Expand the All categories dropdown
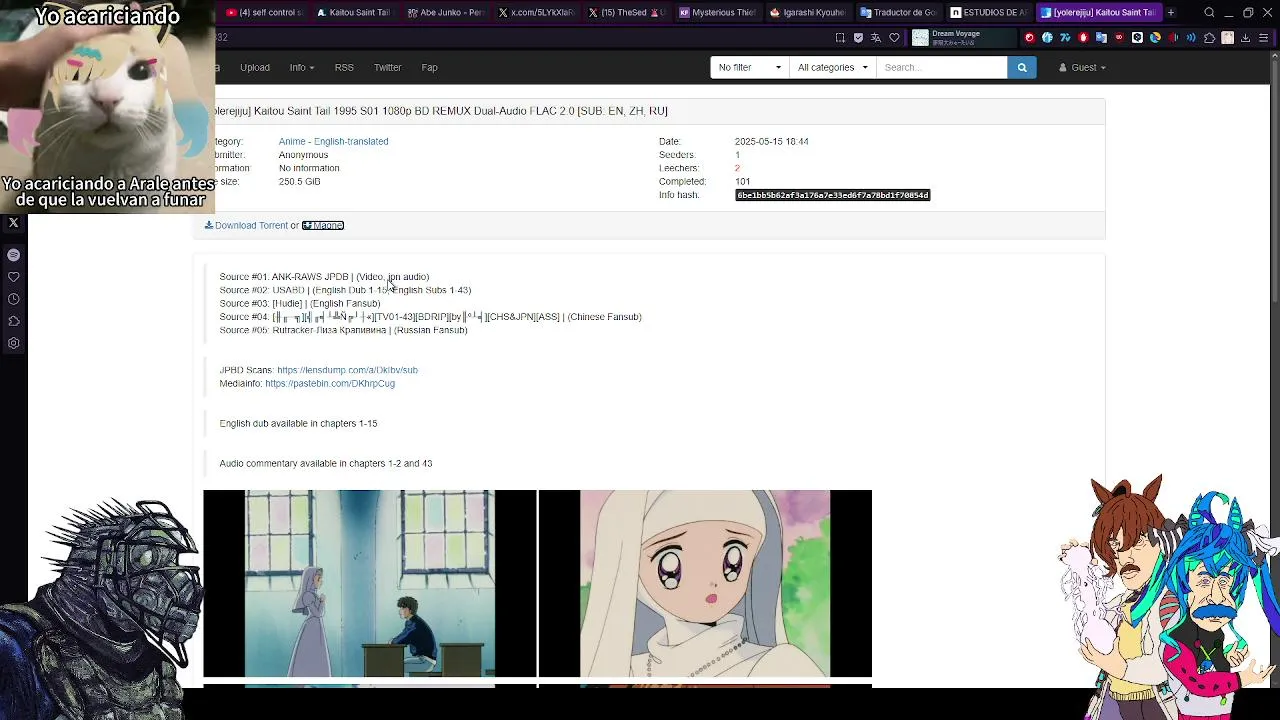Image resolution: width=1280 pixels, height=720 pixels. (x=832, y=67)
